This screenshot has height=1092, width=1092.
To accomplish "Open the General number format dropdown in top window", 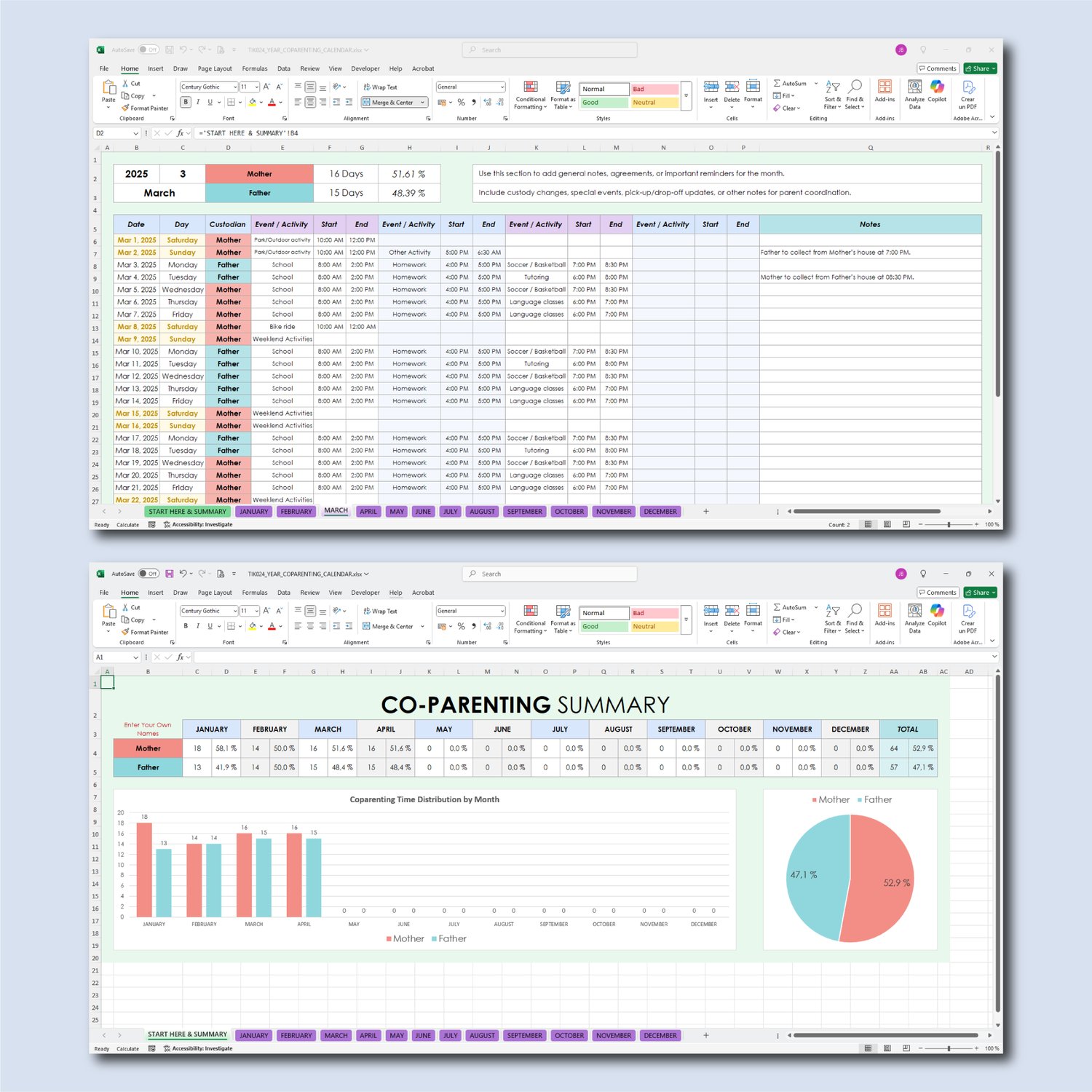I will (502, 87).
